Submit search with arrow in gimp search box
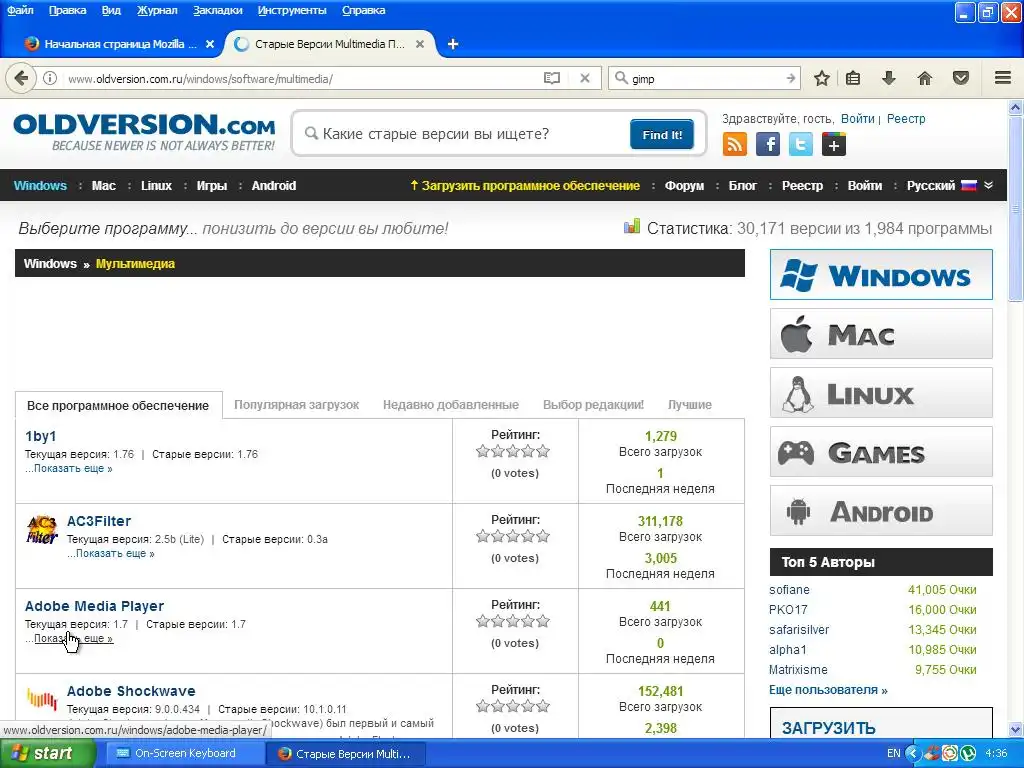 pos(791,78)
